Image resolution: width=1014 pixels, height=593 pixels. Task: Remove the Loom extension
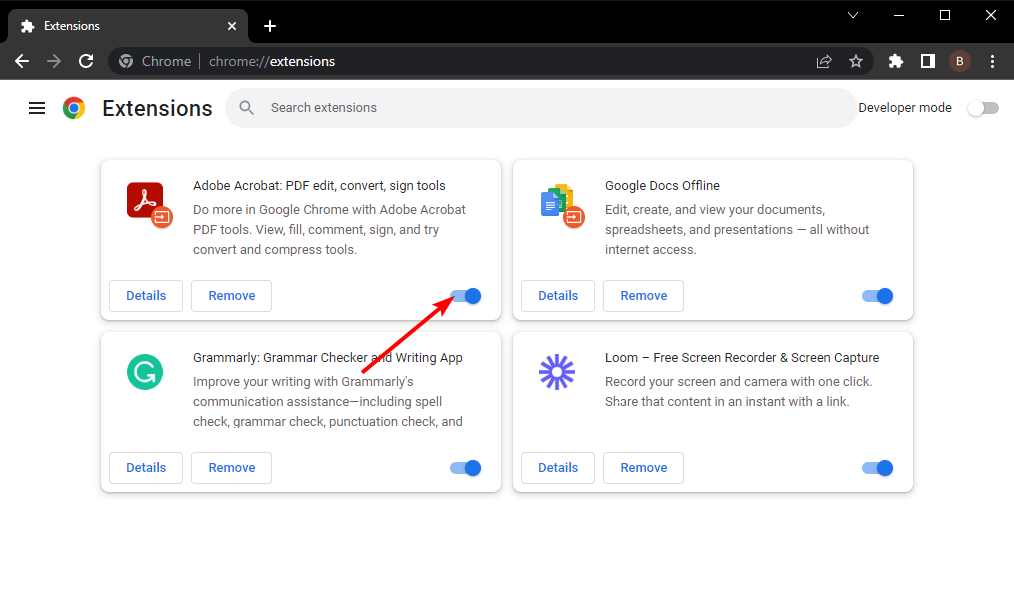[643, 468]
